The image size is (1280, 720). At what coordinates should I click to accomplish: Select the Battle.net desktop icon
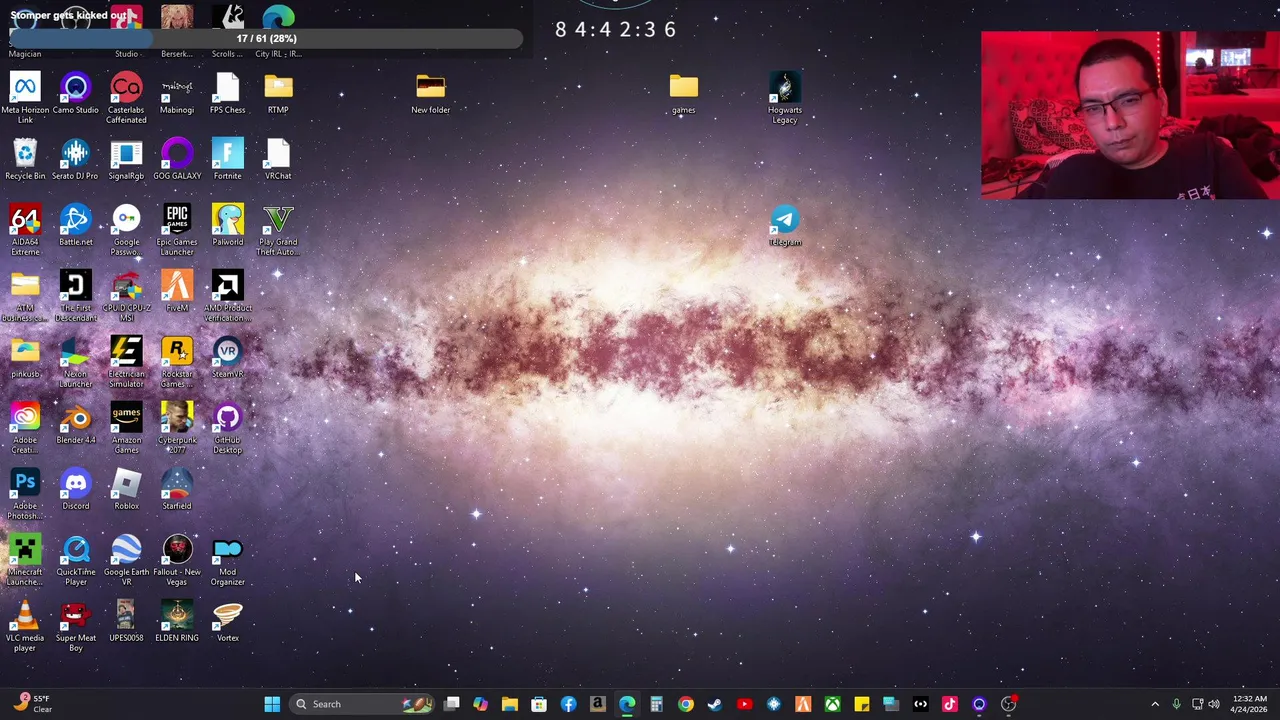pyautogui.click(x=76, y=226)
